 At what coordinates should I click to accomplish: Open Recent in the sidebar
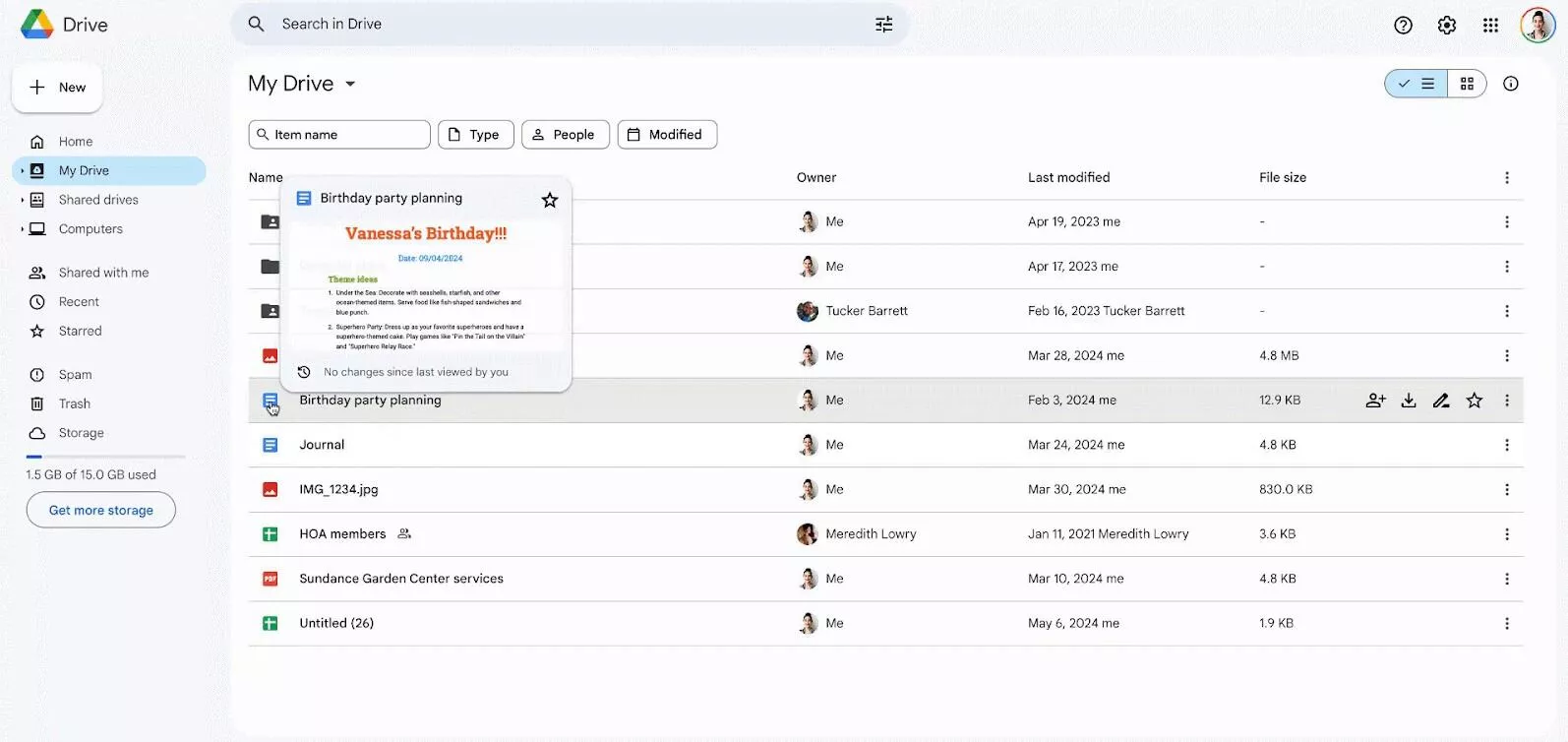pos(79,302)
